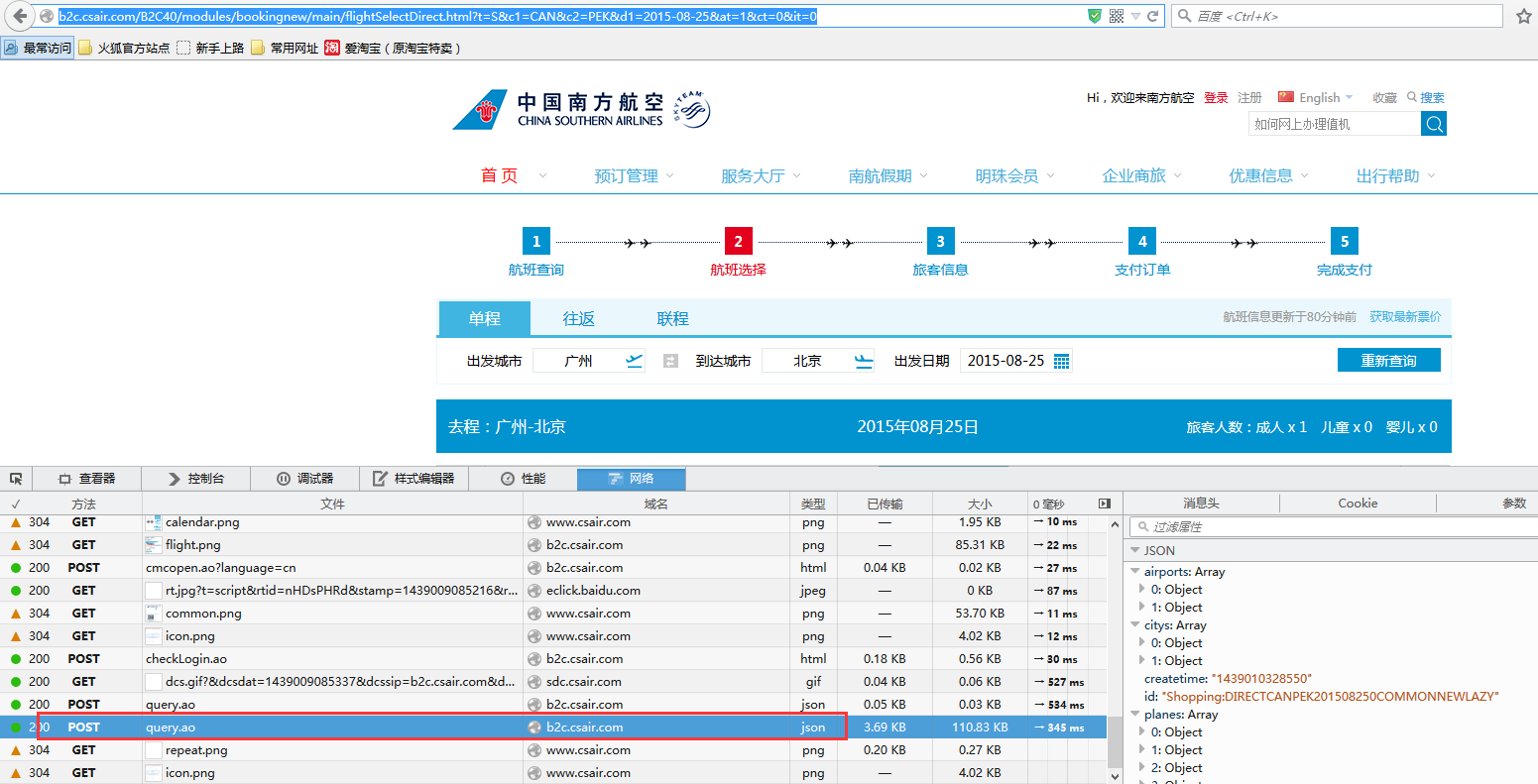
Task: Focus the 百度 browser search box
Action: click(x=1337, y=16)
